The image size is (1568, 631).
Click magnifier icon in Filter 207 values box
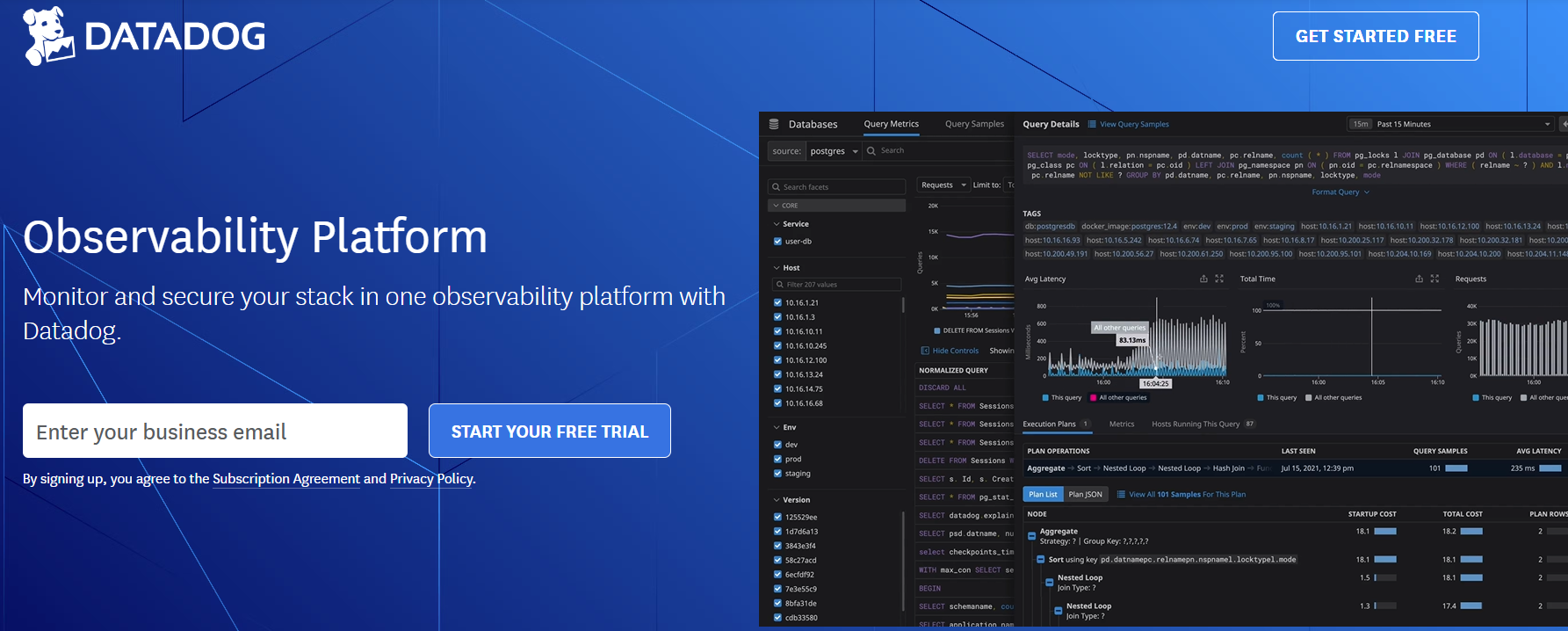(x=779, y=285)
